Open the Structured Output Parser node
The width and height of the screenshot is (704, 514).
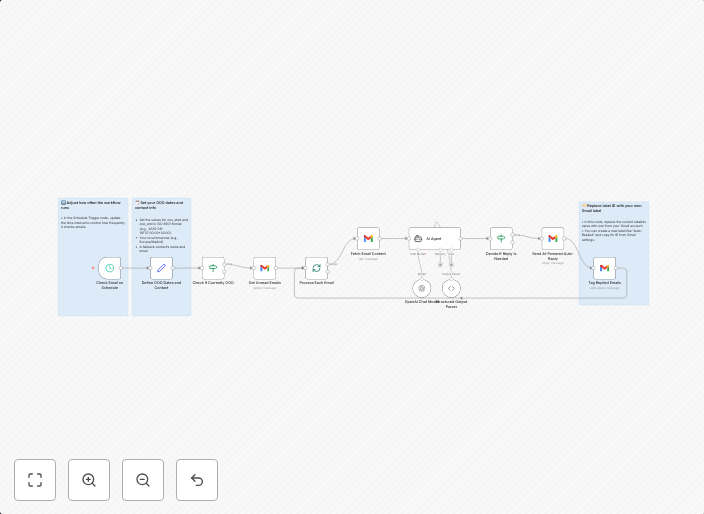click(x=451, y=288)
